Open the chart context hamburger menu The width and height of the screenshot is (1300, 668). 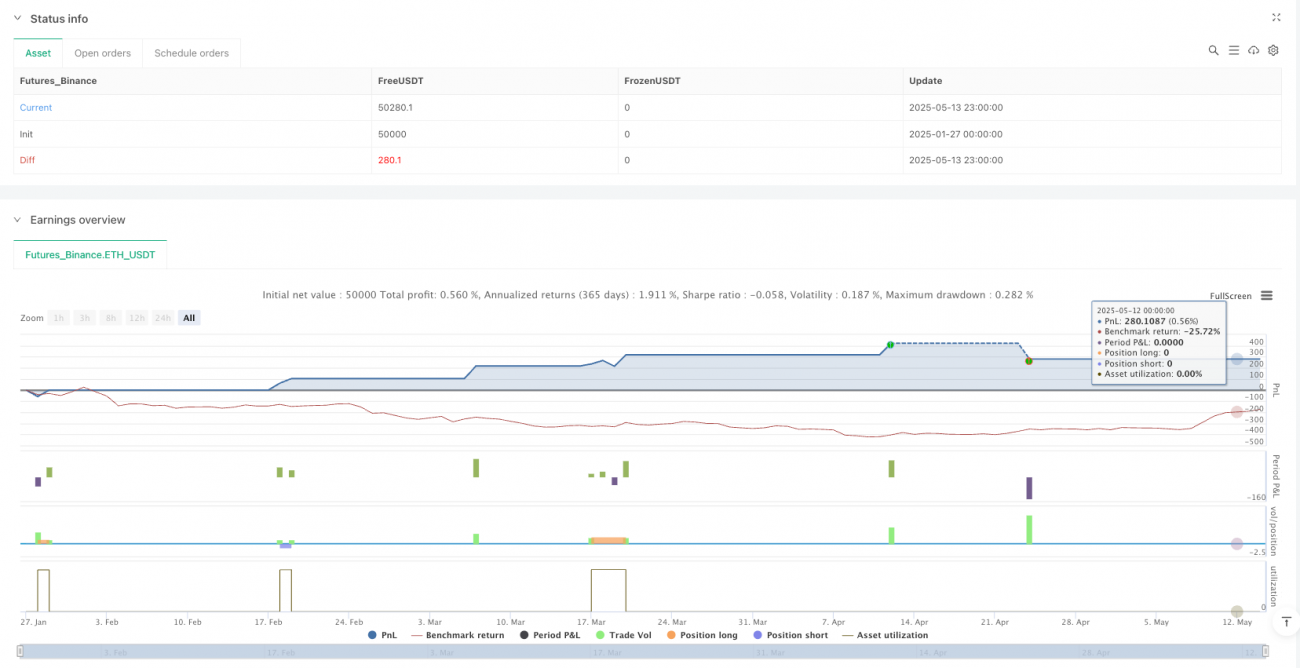click(x=1267, y=296)
